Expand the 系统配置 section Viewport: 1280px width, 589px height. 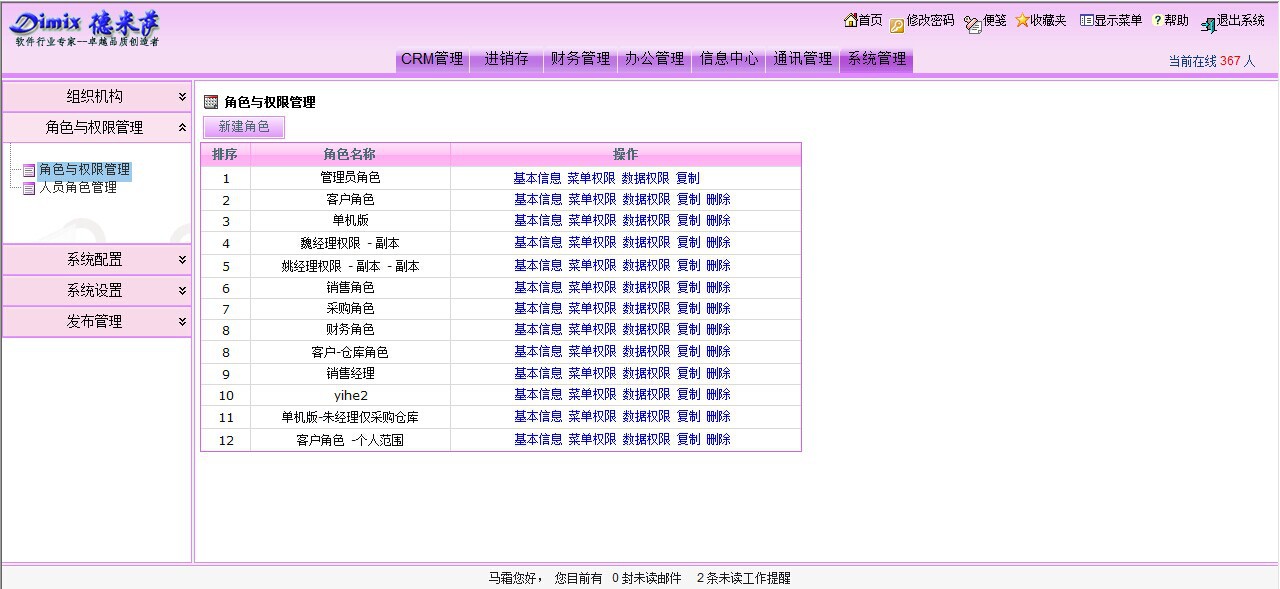(x=96, y=260)
